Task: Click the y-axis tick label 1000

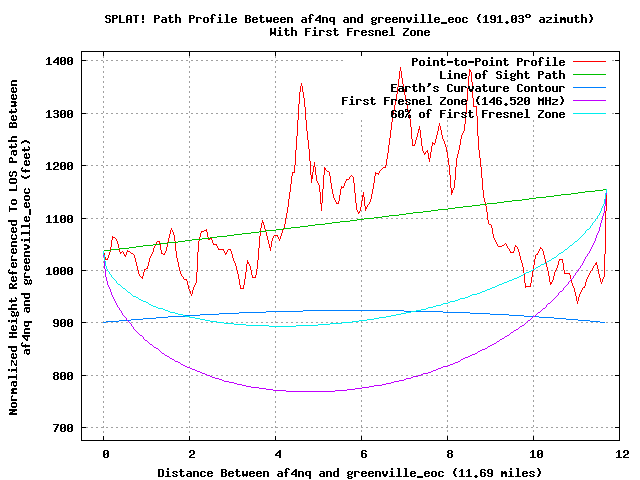Action: pos(59,271)
